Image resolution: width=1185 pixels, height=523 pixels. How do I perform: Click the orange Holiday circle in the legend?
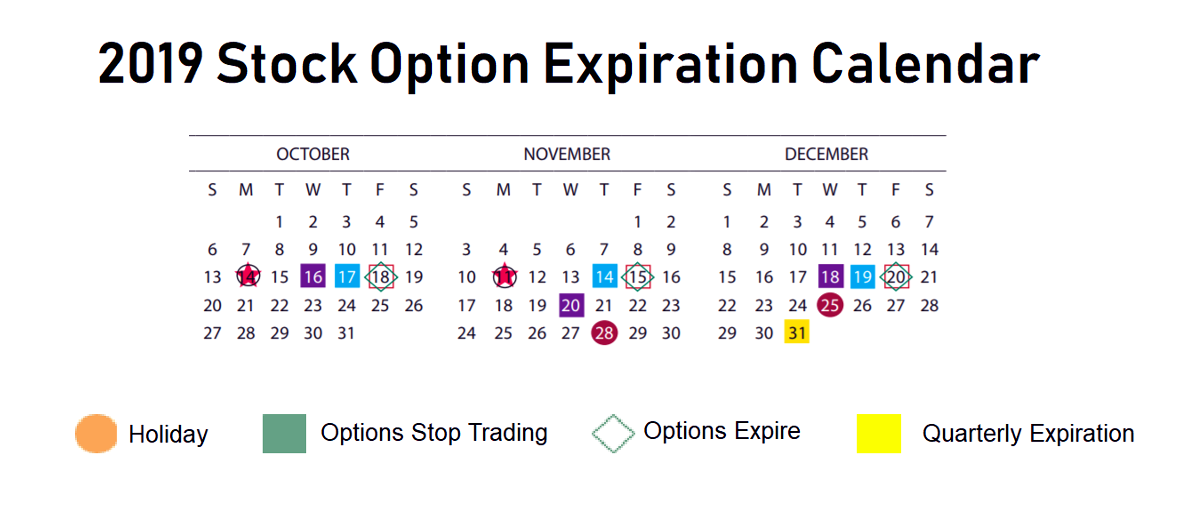(96, 434)
